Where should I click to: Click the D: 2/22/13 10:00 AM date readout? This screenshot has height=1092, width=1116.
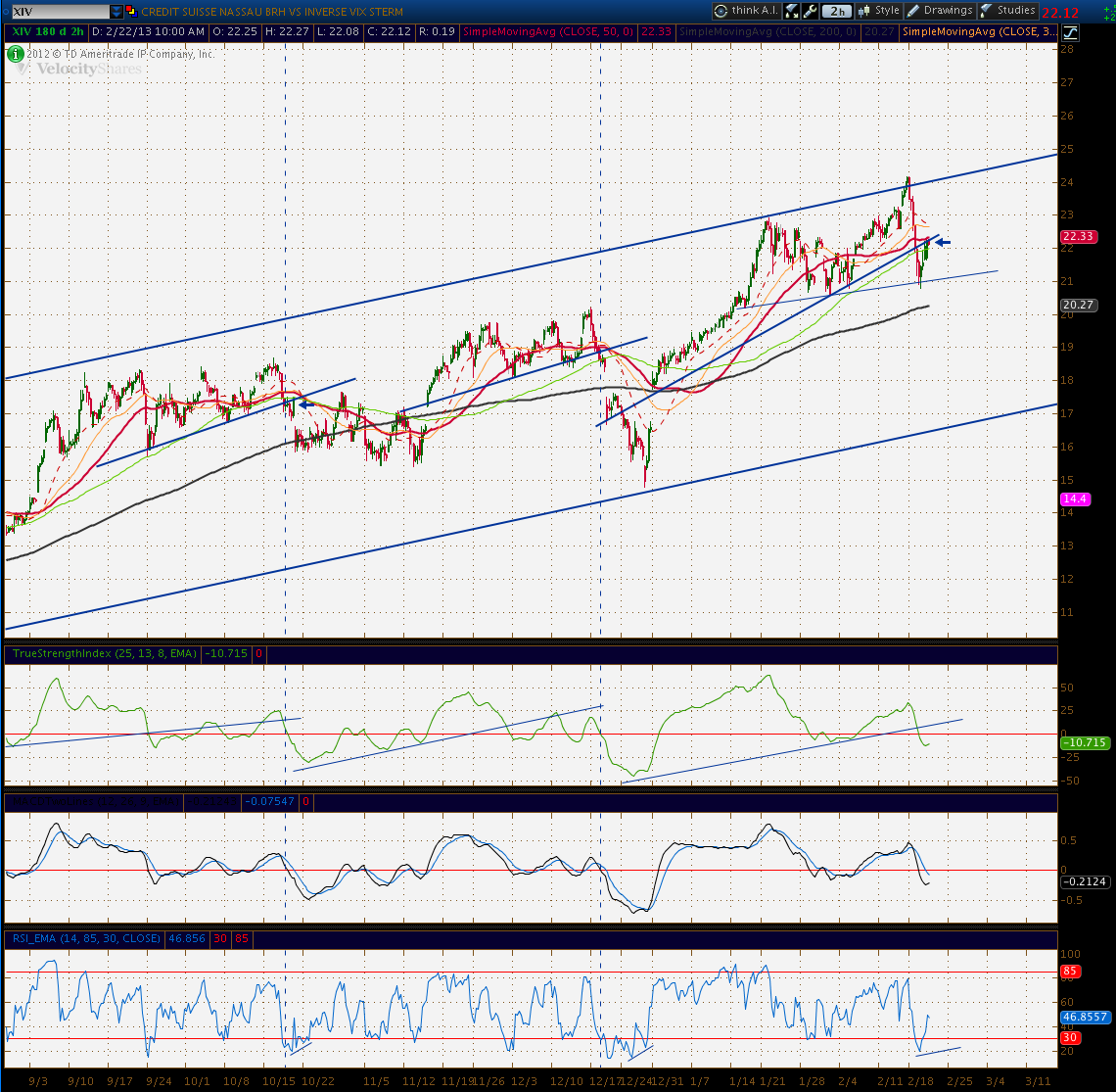(x=148, y=32)
